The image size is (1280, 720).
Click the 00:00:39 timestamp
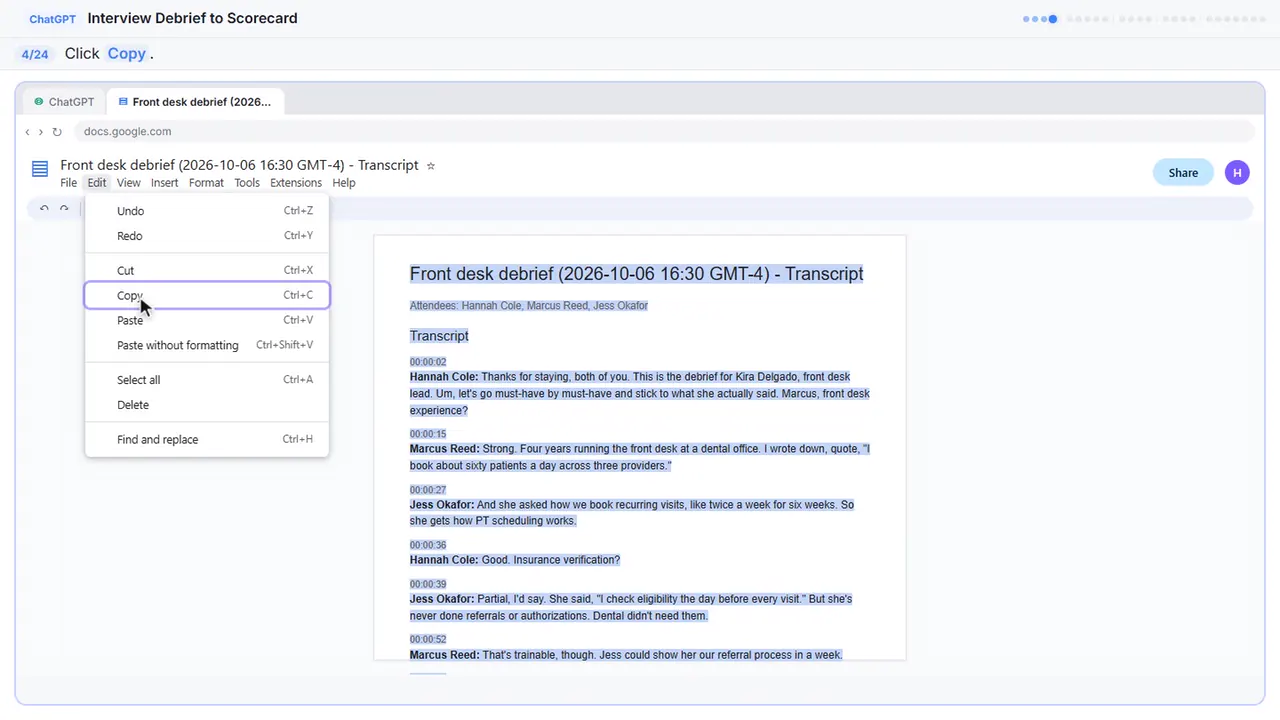428,584
